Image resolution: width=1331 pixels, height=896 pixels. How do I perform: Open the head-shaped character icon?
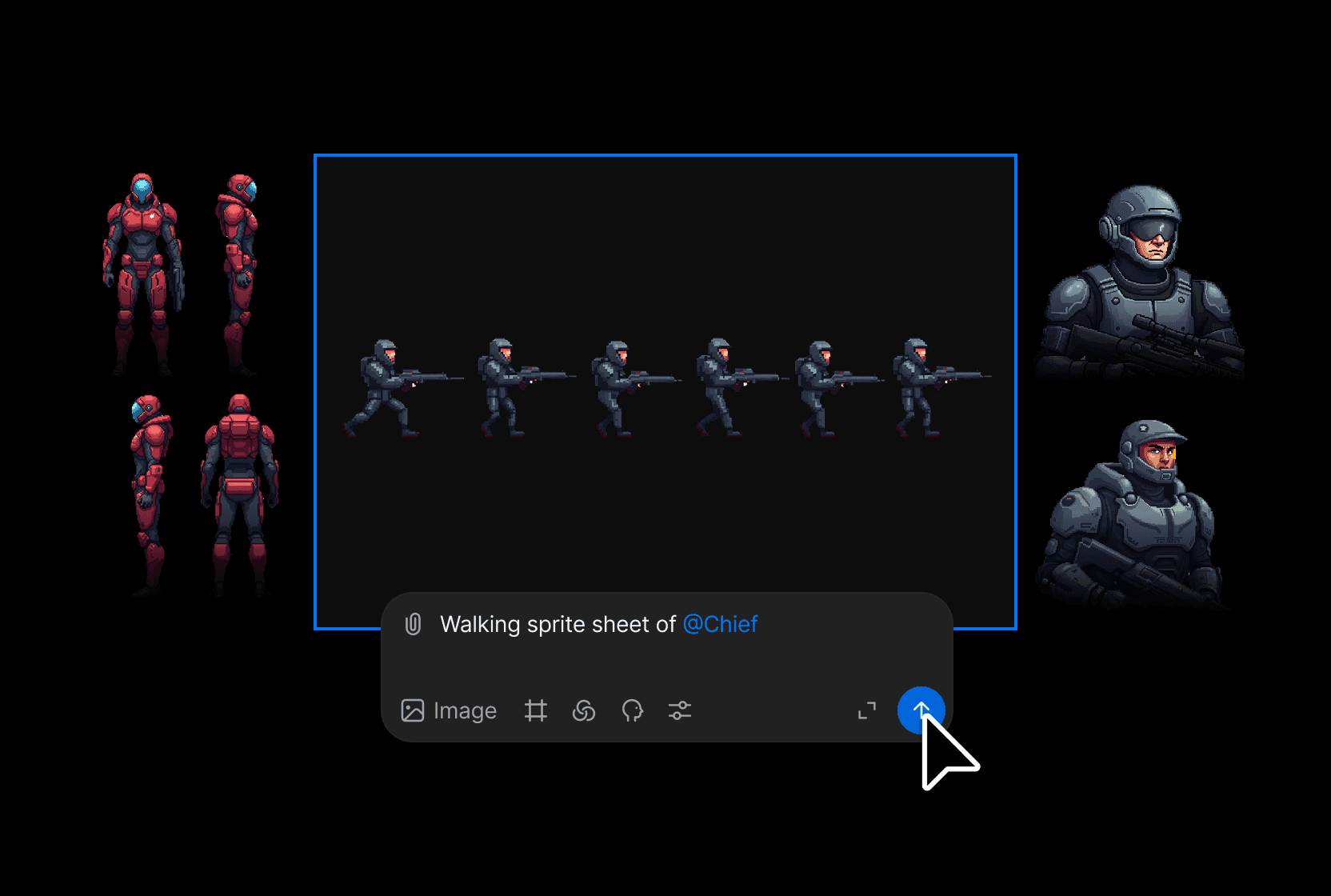(x=632, y=710)
